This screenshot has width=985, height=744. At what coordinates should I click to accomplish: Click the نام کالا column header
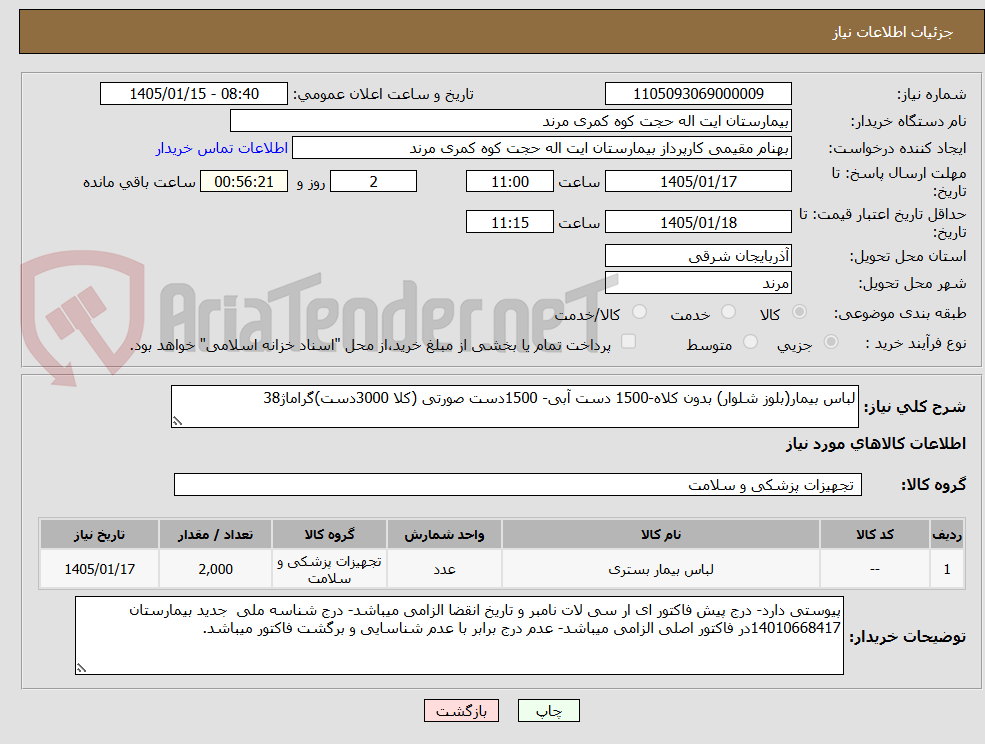[660, 534]
